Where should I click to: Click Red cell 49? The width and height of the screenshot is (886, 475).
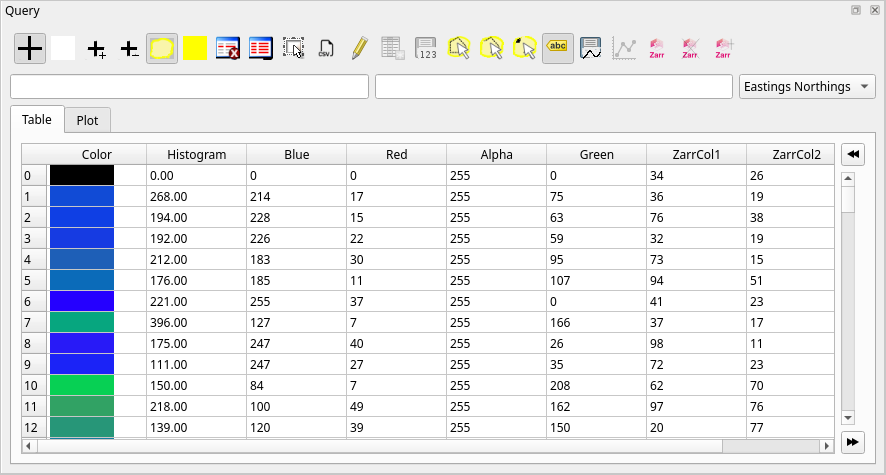click(397, 406)
